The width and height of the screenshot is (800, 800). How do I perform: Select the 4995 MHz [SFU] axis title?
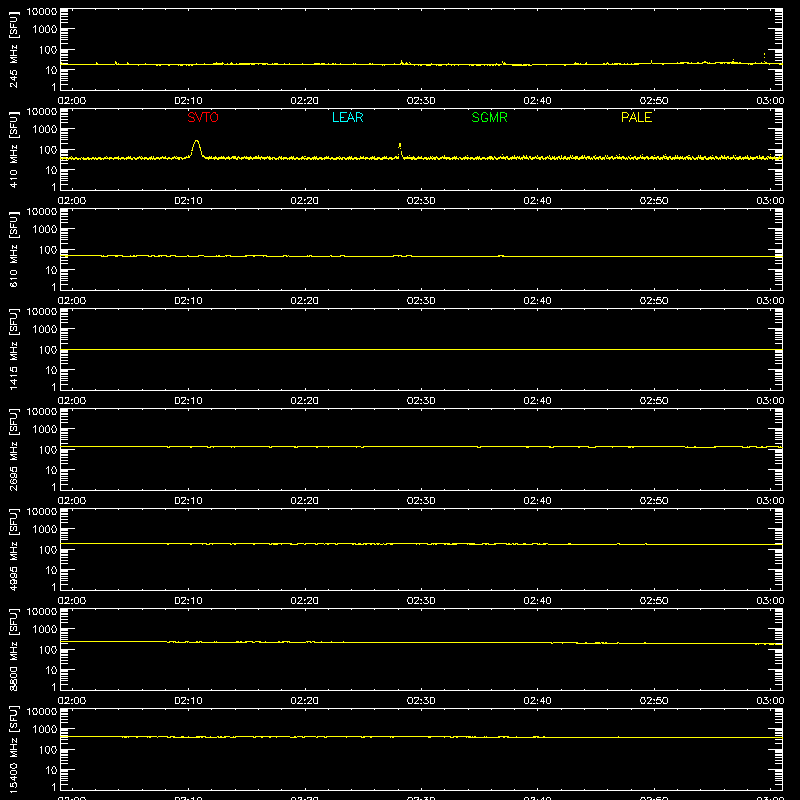point(14,549)
